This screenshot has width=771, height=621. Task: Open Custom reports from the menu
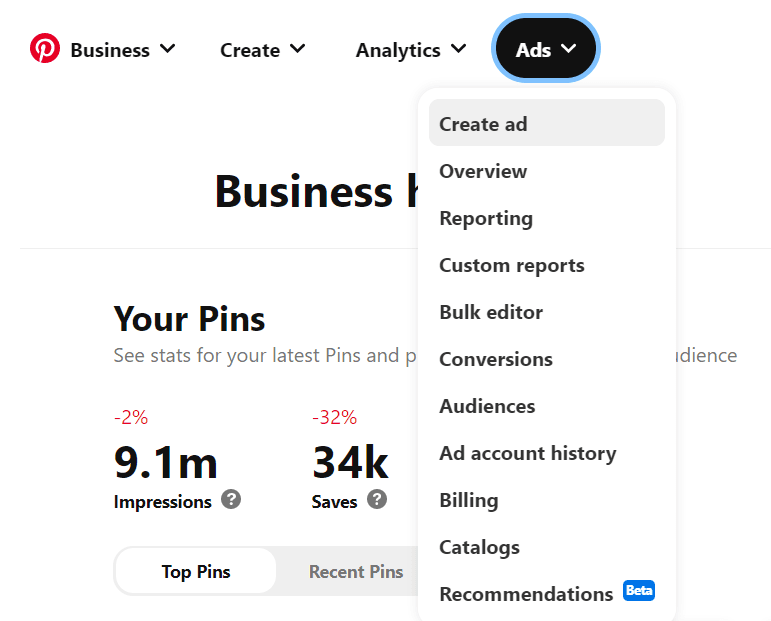coord(512,265)
